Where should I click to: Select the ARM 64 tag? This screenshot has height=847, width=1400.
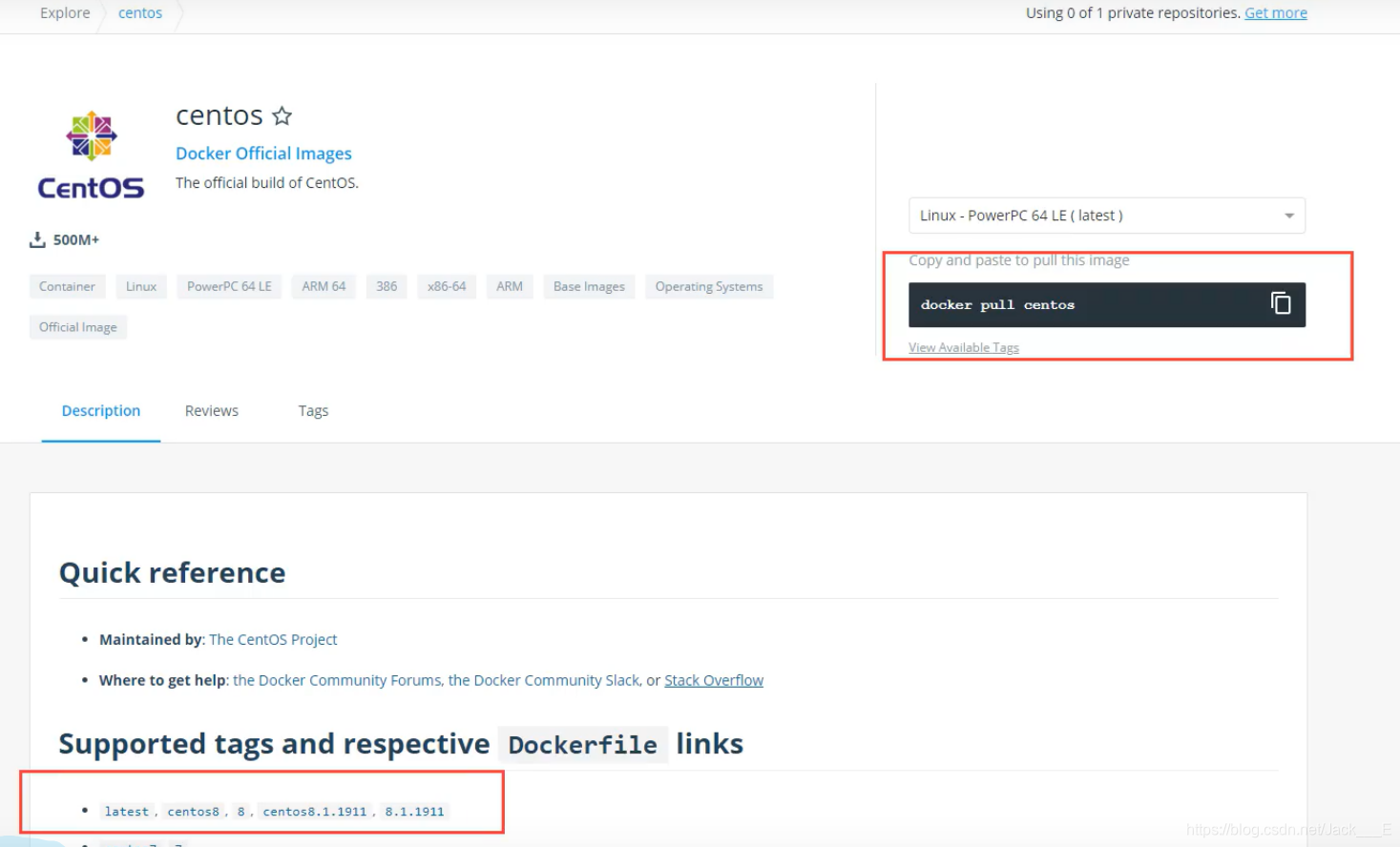[324, 286]
